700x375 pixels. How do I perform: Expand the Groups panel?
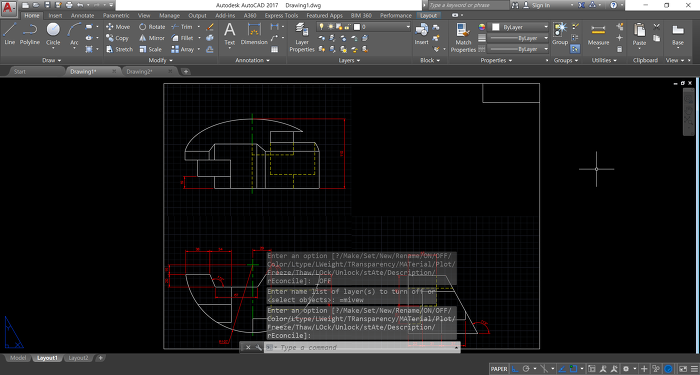tap(566, 60)
